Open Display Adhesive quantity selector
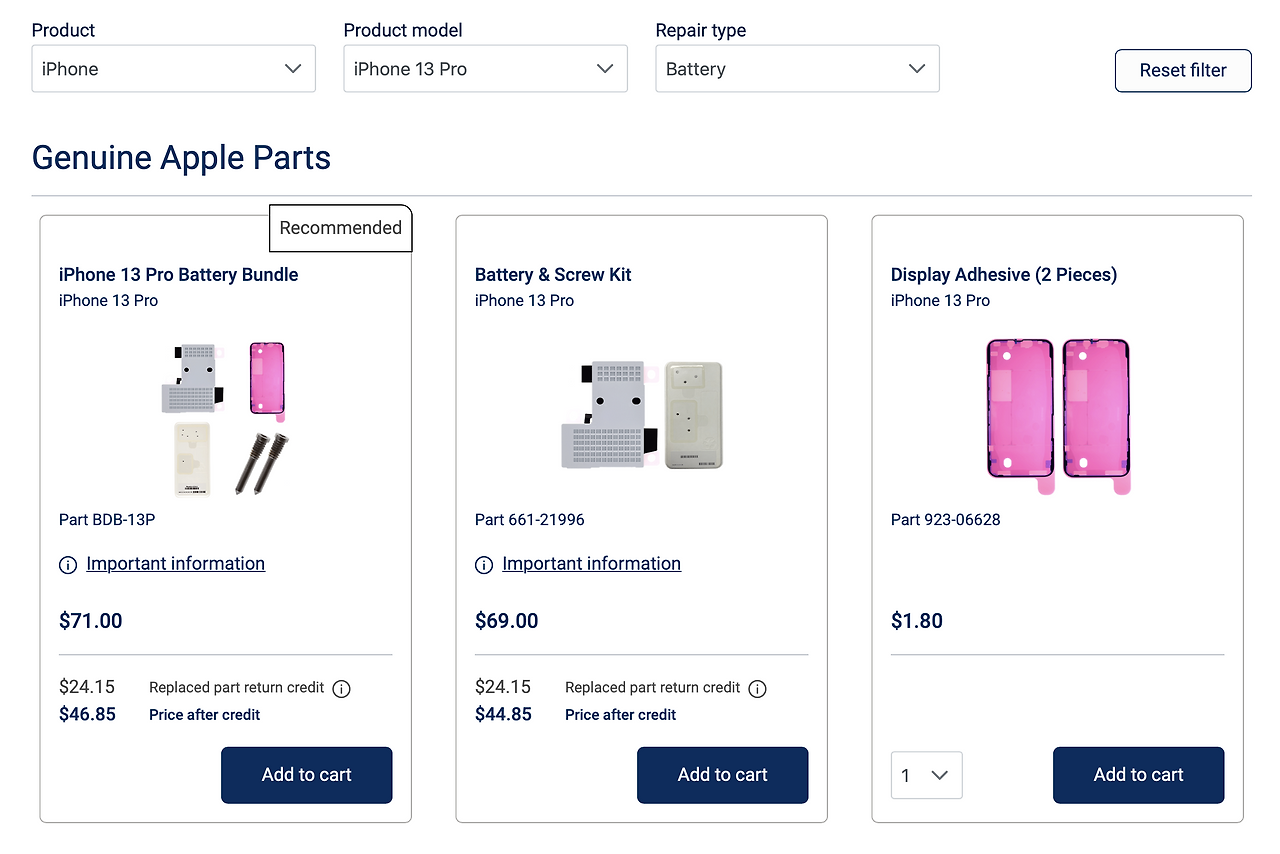The image size is (1280, 854). tap(926, 775)
